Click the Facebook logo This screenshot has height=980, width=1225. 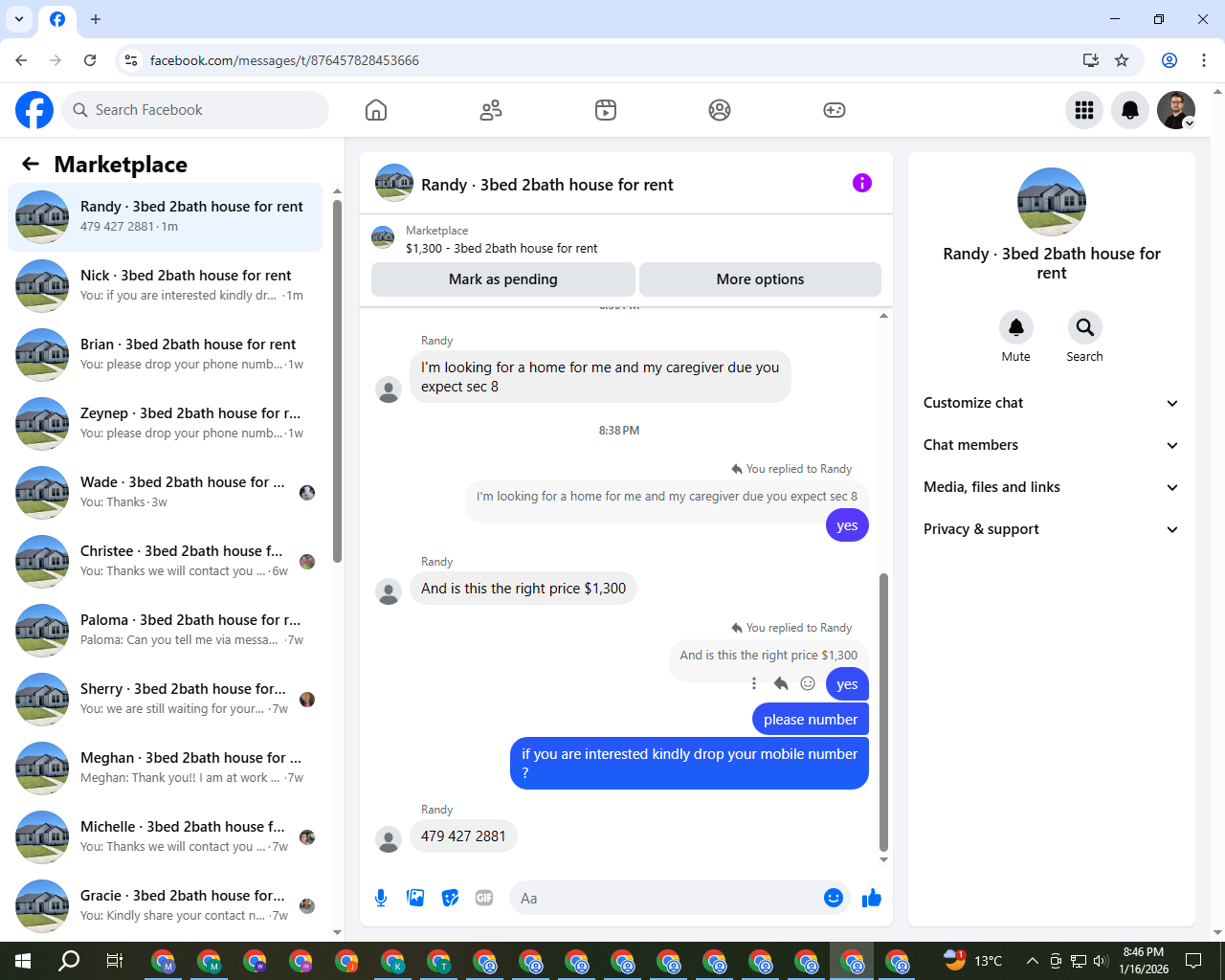pos(34,110)
